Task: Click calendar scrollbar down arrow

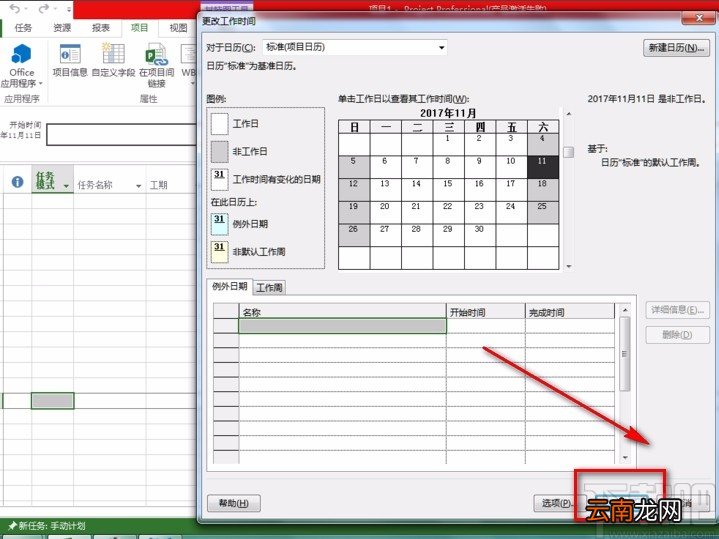Action: pos(569,266)
